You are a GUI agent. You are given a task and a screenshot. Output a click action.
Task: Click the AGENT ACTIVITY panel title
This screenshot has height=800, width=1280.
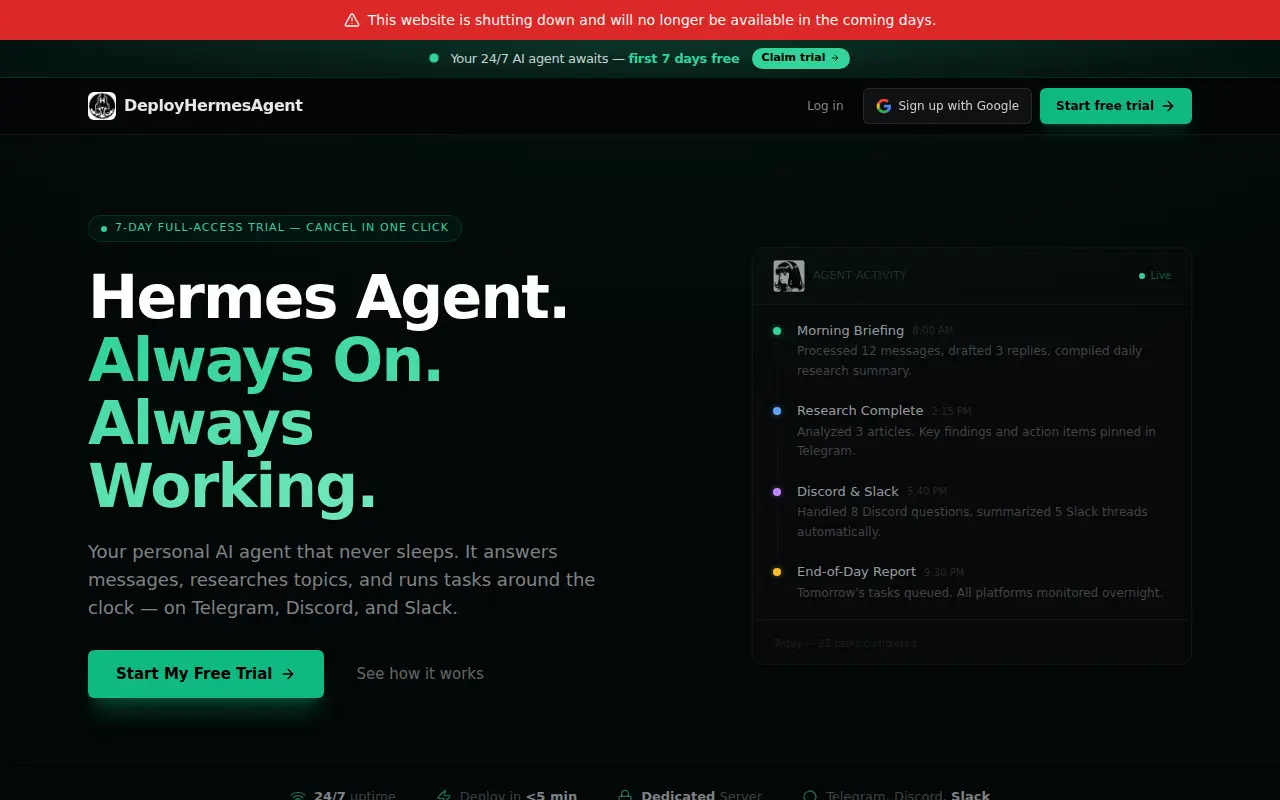click(x=860, y=276)
